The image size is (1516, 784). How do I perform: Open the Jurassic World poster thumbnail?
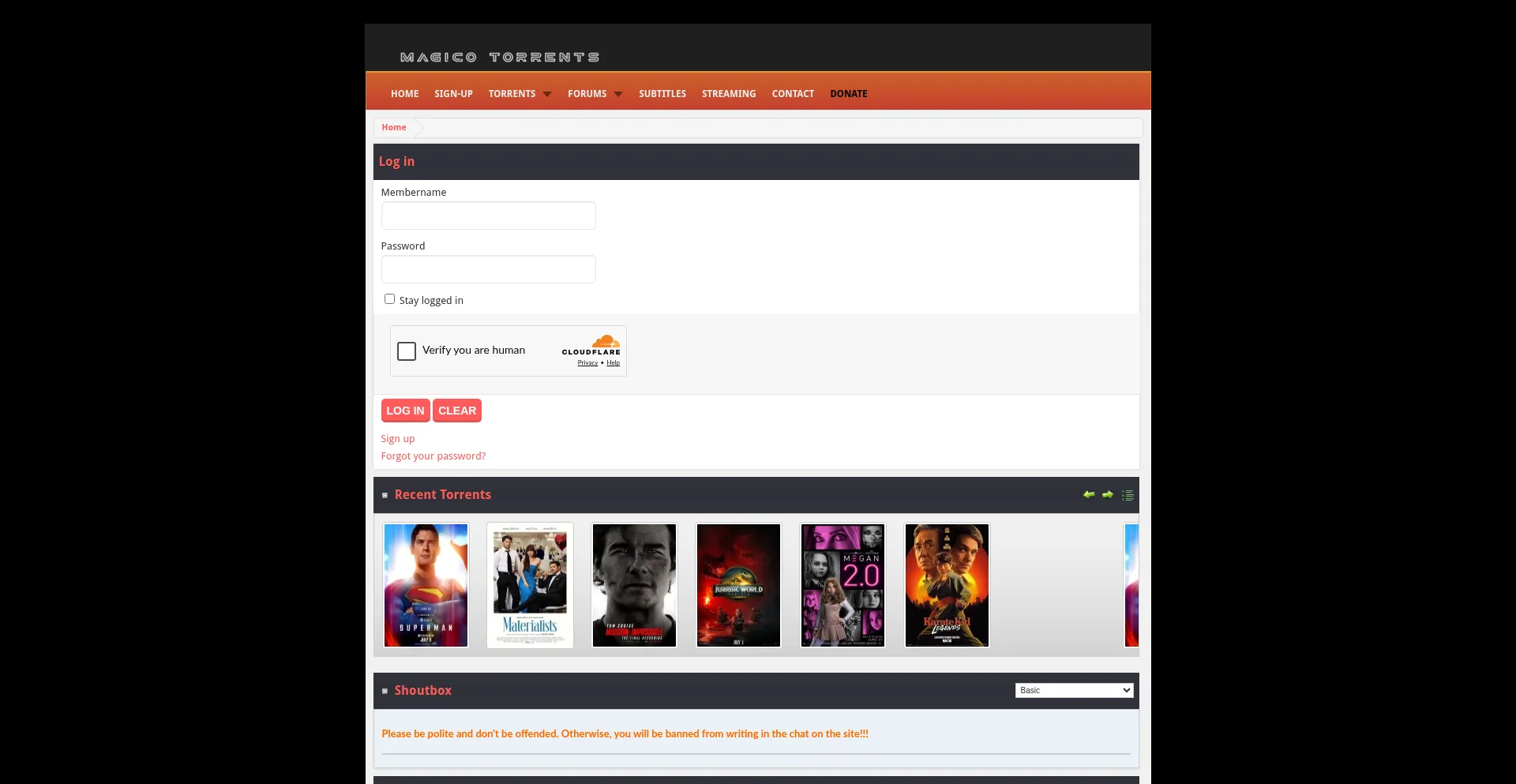pyautogui.click(x=738, y=585)
